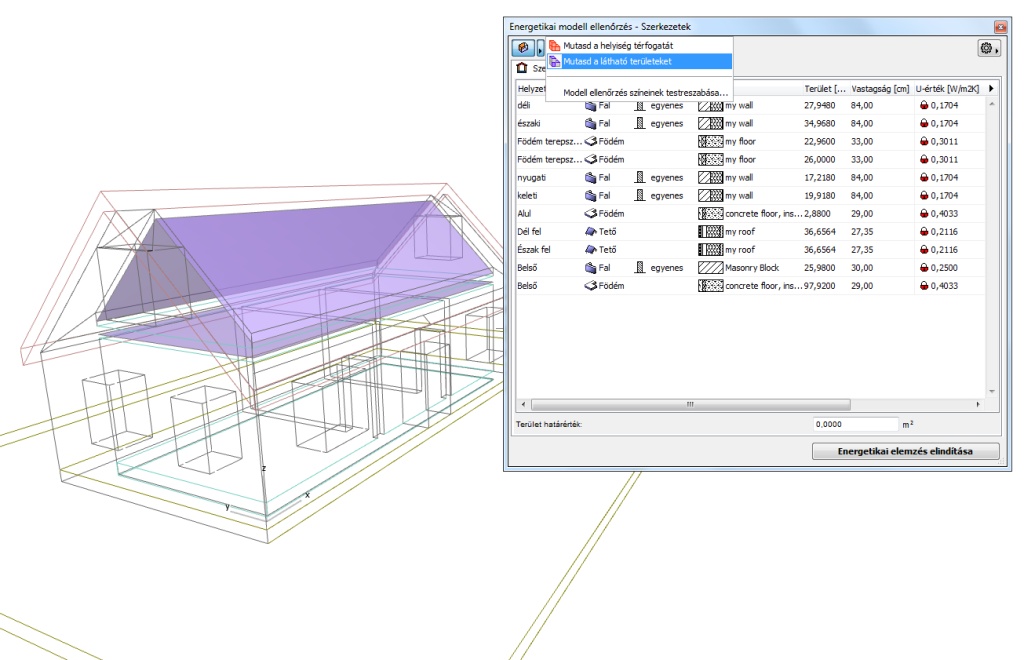Click the thickness value 27,35 in Észak fel row
This screenshot has height=660, width=1024.
(x=862, y=249)
